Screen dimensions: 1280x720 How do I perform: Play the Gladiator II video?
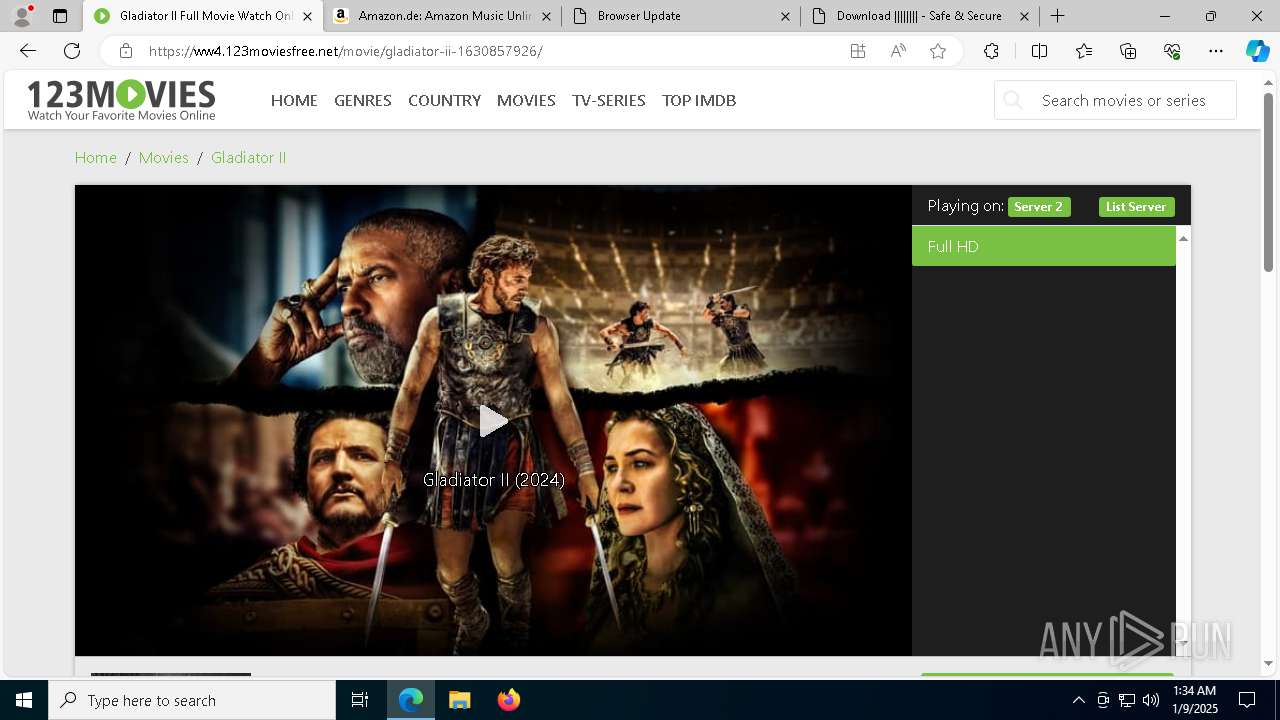point(493,421)
